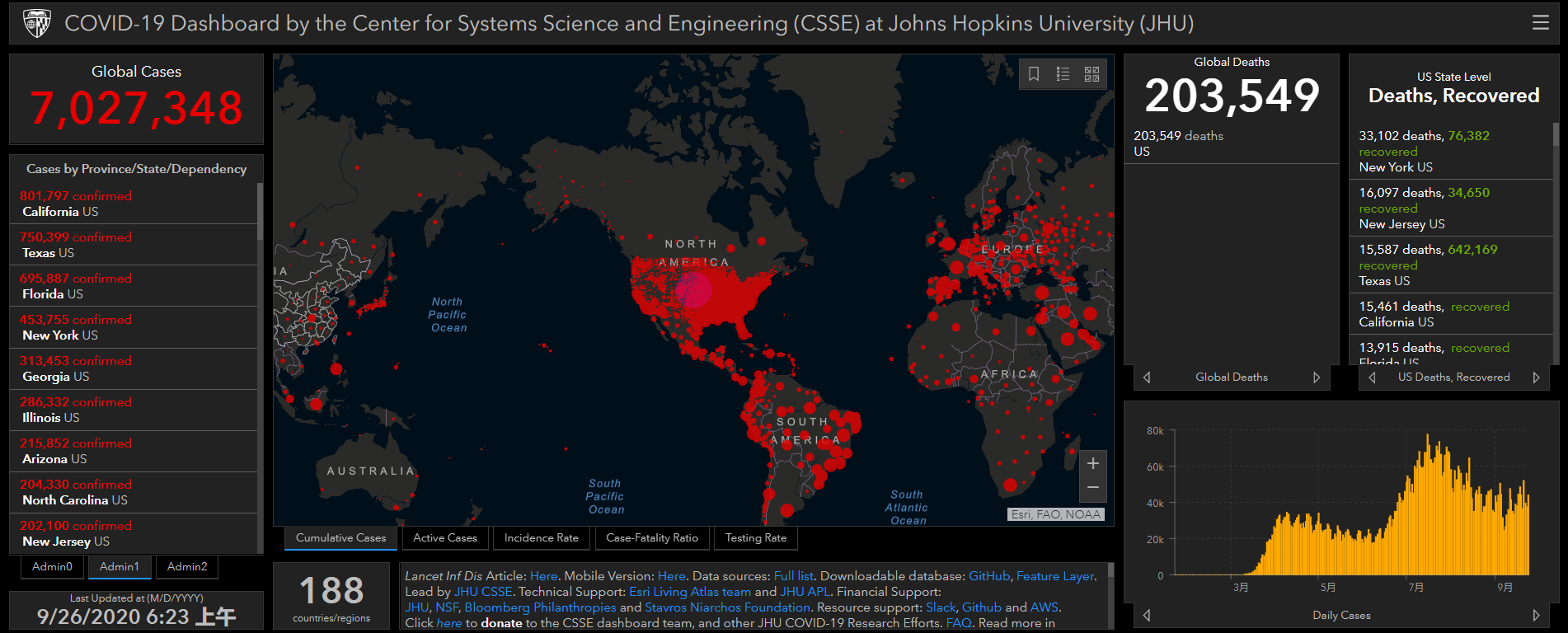Open the Mobile Version 'Here' link

[x=672, y=576]
